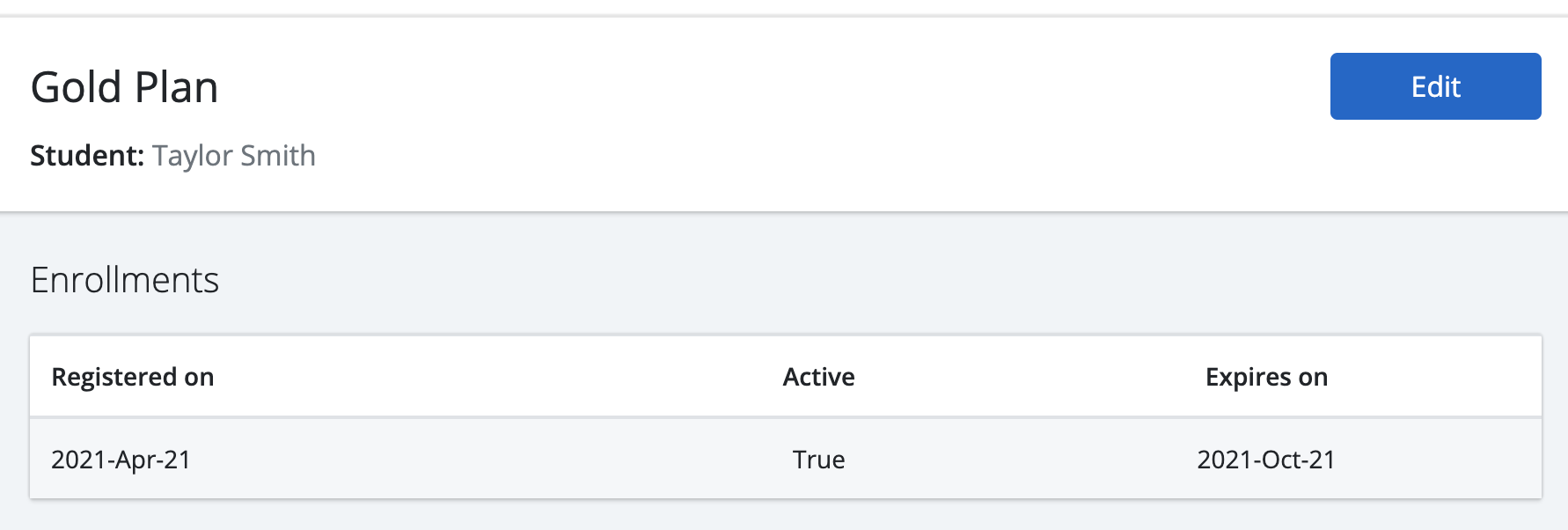Click the True value under Active
Screen dimensions: 1568x530
(818, 460)
